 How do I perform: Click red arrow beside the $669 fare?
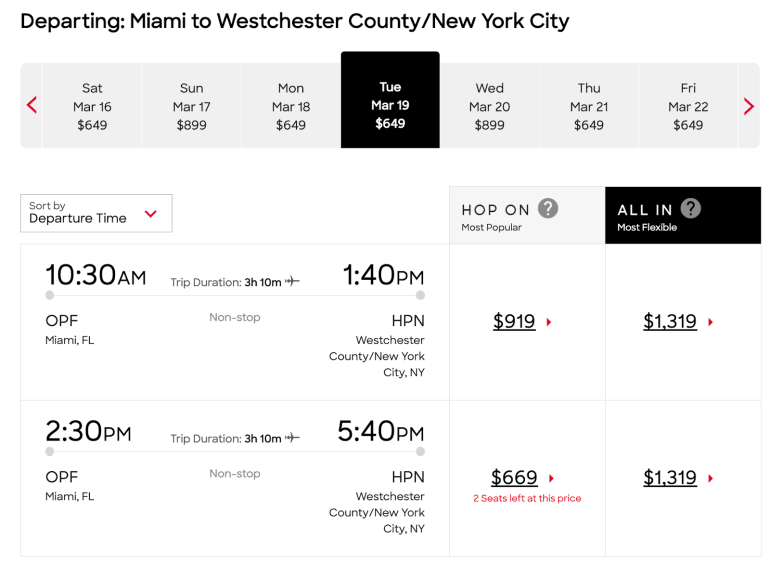[x=552, y=479]
